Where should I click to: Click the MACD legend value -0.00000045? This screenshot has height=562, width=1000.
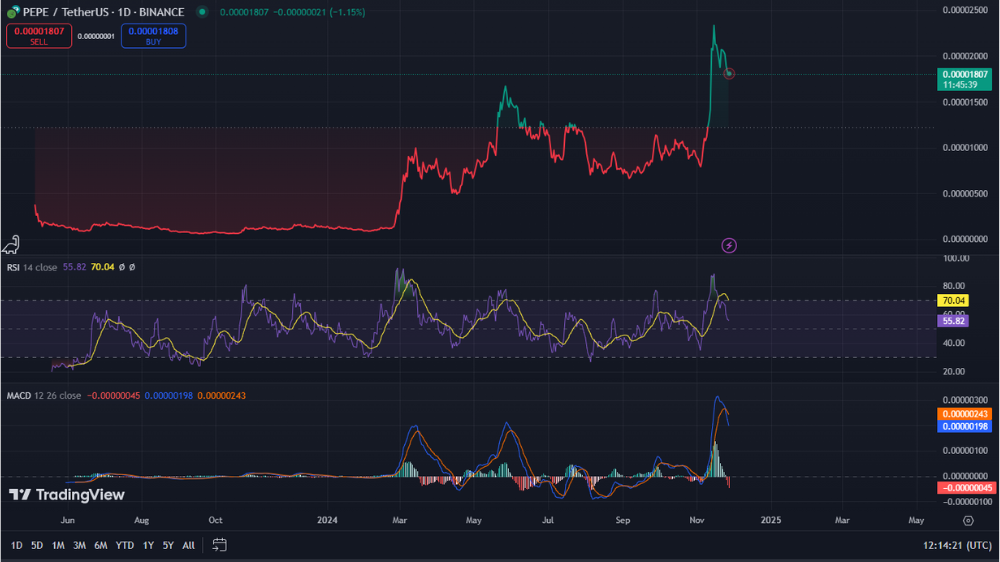coord(114,396)
